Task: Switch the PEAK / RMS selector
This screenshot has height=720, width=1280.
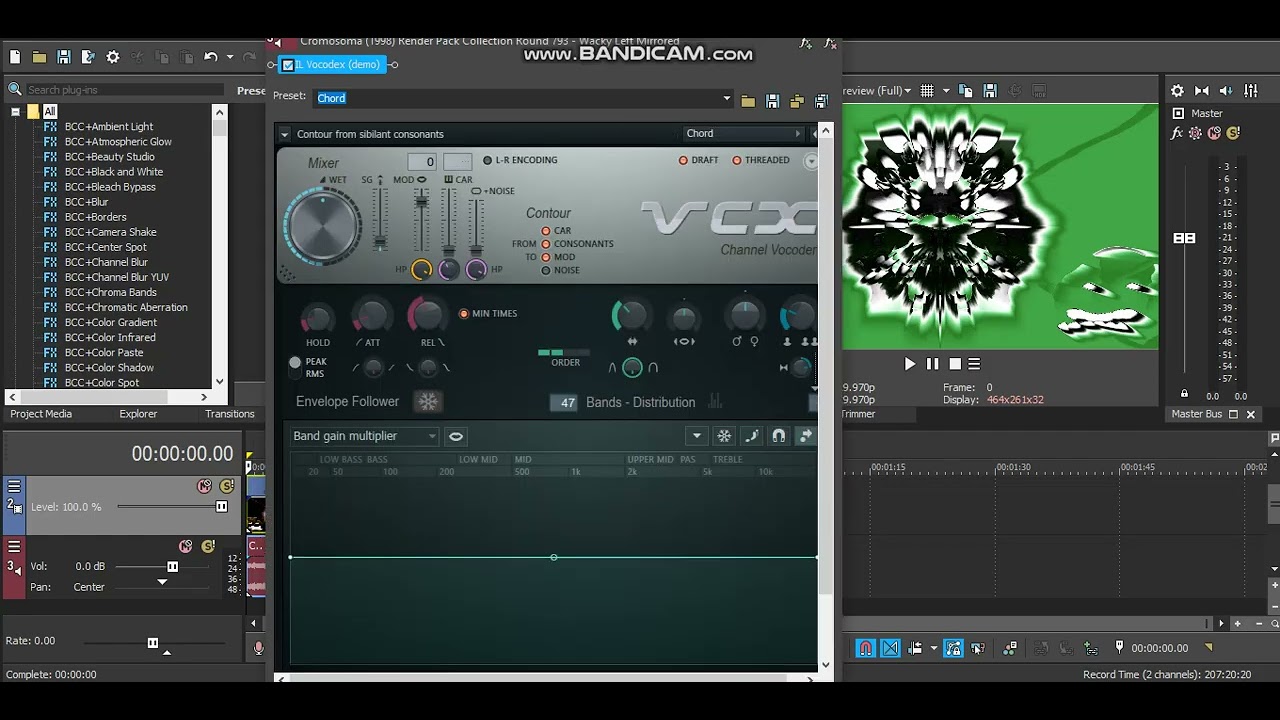Action: [295, 368]
